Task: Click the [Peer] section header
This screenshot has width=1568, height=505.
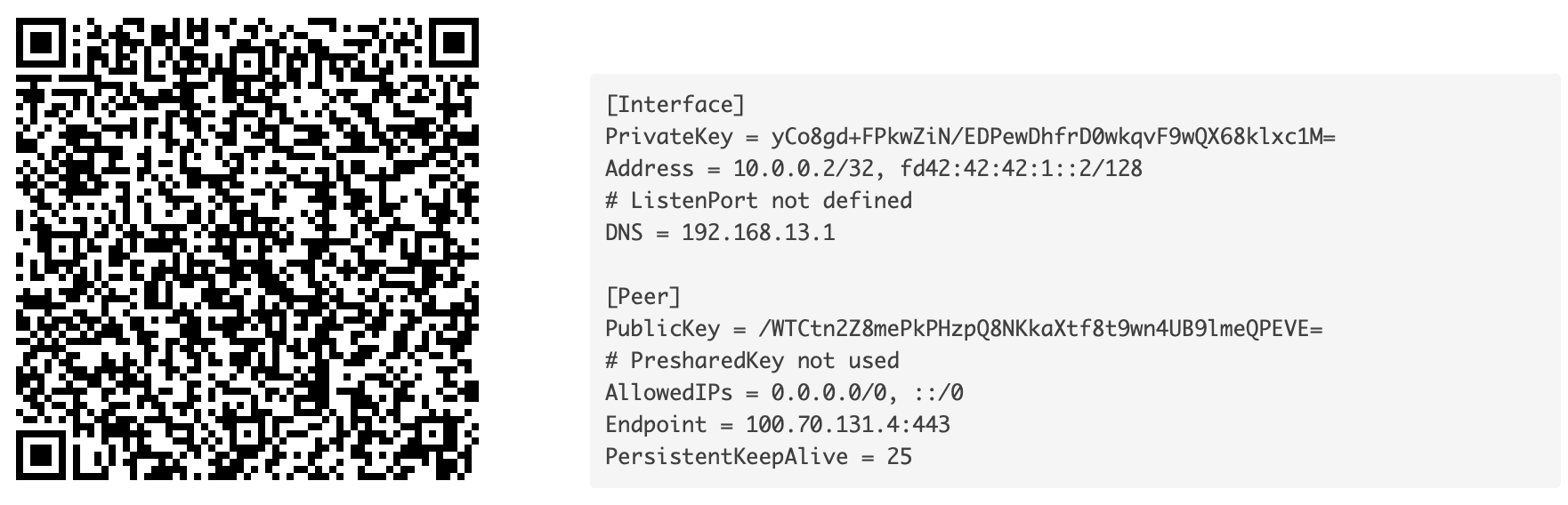Action: (x=643, y=297)
